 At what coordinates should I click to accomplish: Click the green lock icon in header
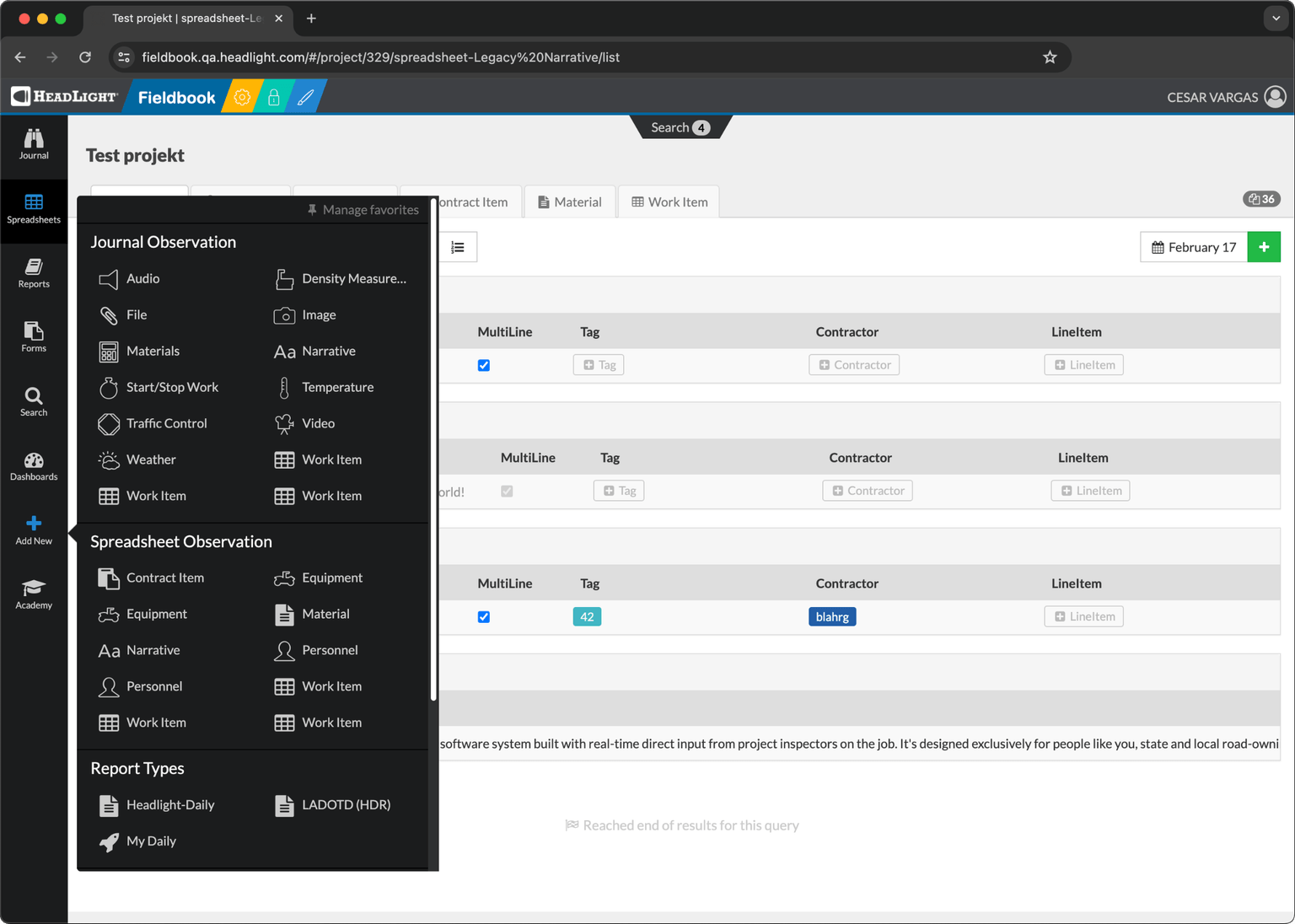point(274,98)
